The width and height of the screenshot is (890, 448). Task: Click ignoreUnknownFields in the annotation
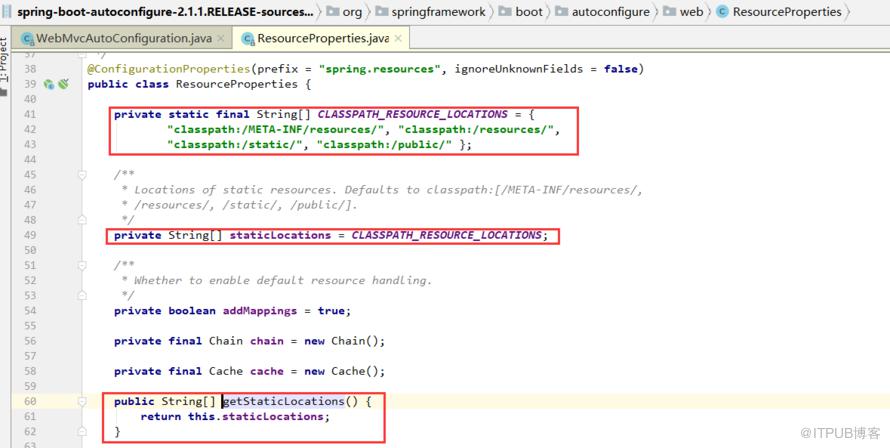(518, 69)
